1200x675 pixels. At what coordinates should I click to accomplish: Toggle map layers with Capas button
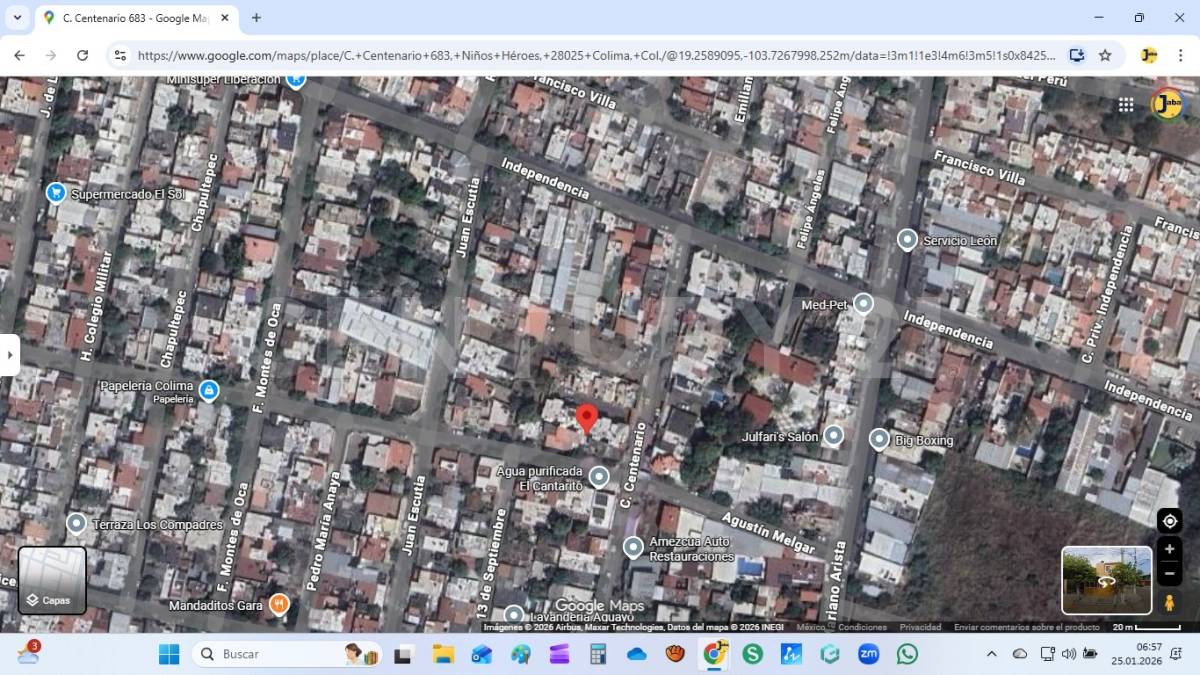(52, 580)
